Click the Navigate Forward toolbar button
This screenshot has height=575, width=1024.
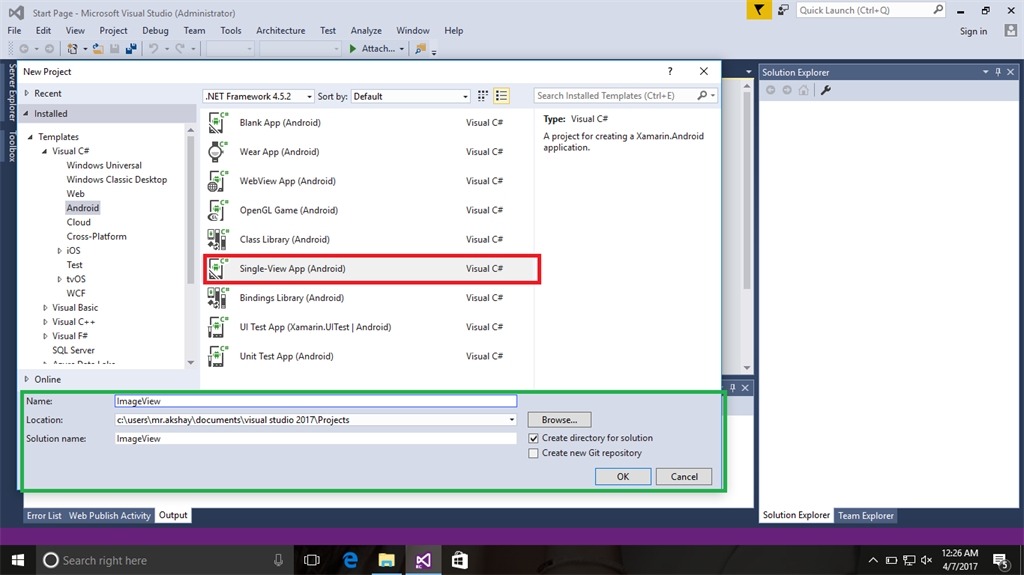tap(49, 49)
